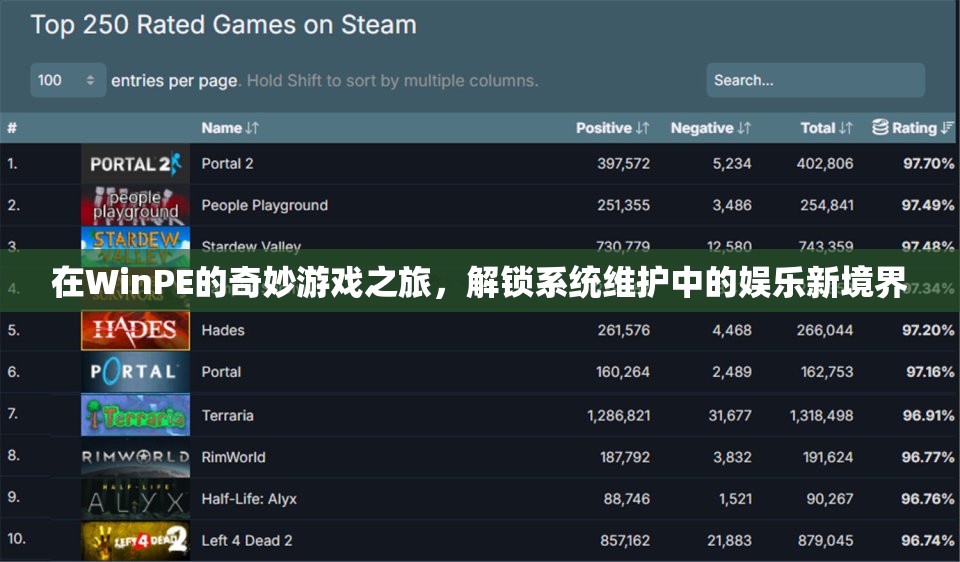Open the Left 4 Dead 2 name link
Image resolution: width=960 pixels, height=562 pixels.
click(x=247, y=541)
